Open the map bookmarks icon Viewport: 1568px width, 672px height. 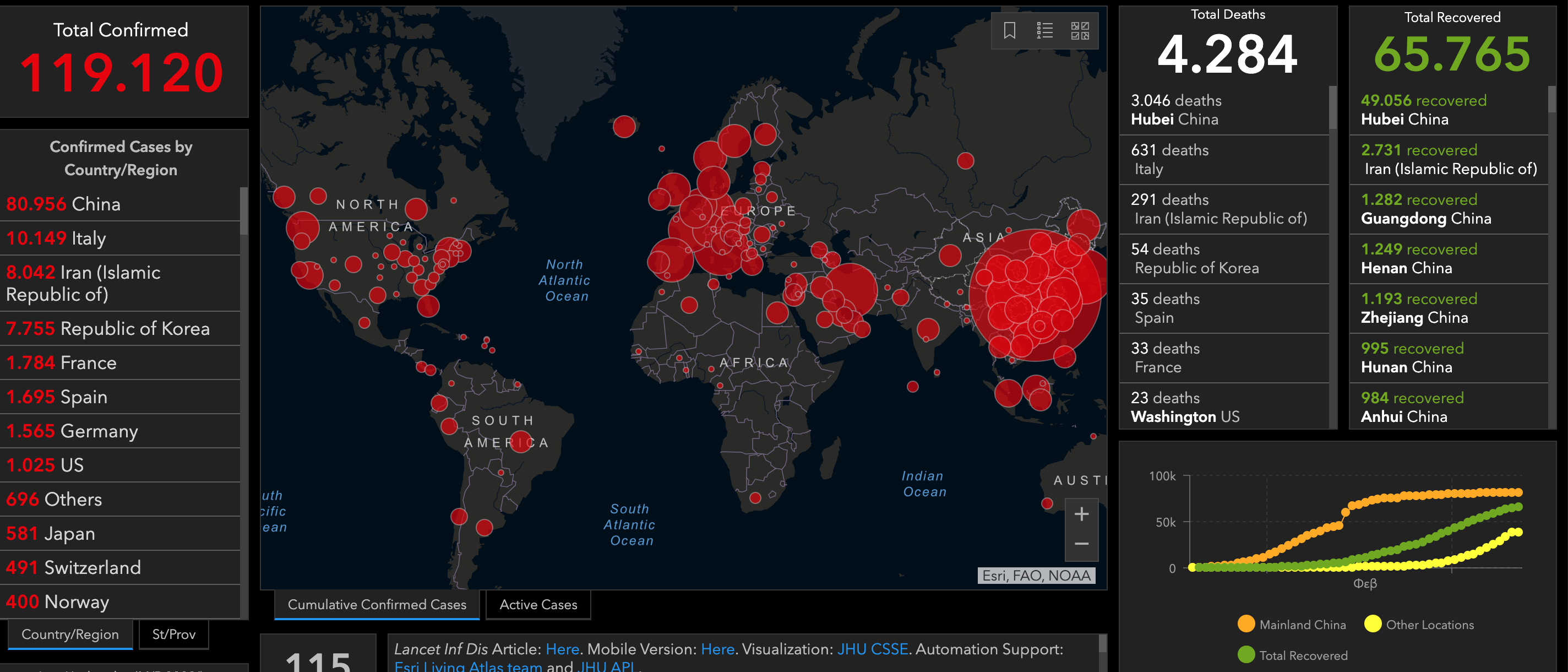1009,30
